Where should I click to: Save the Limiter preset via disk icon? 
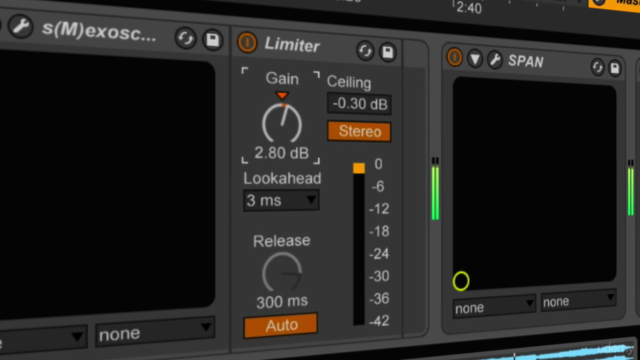(x=387, y=53)
